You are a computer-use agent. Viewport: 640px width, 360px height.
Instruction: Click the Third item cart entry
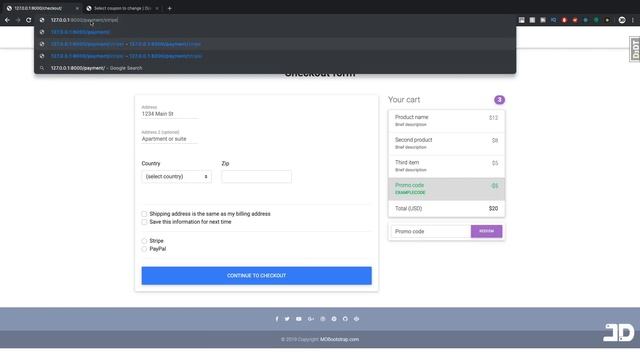click(x=446, y=166)
